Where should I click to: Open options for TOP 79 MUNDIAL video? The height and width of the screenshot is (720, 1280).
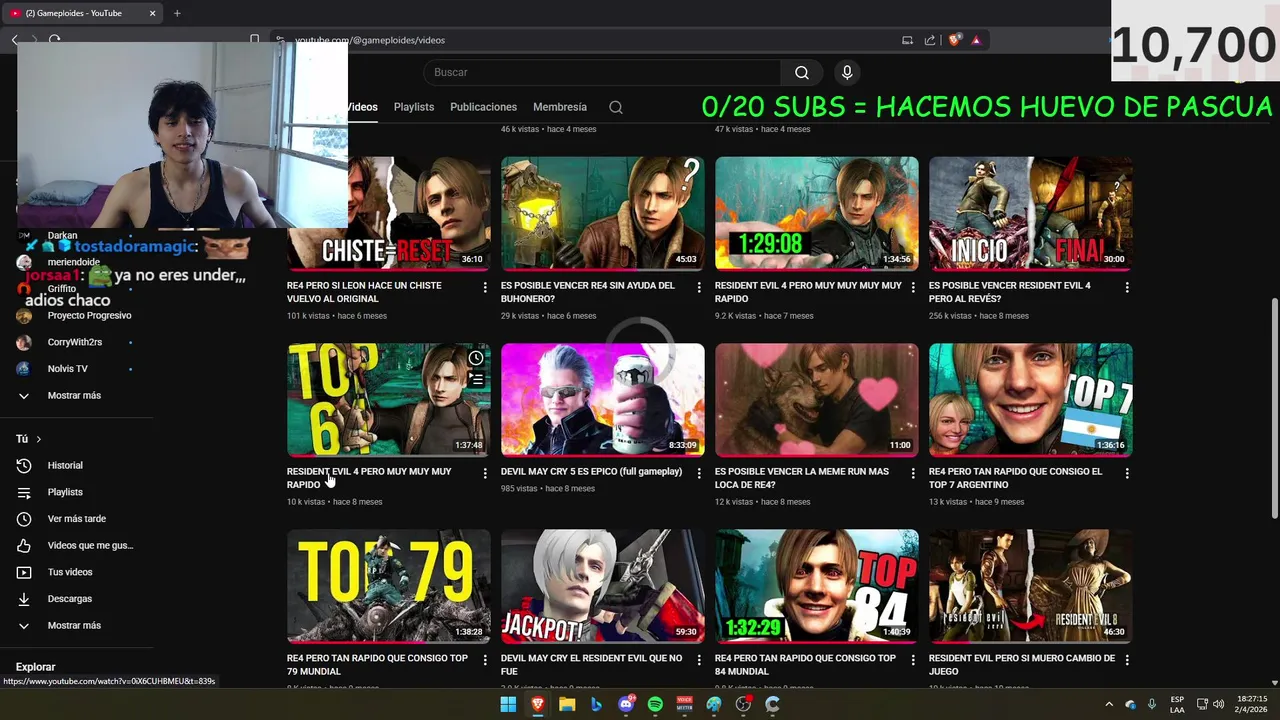(x=485, y=660)
